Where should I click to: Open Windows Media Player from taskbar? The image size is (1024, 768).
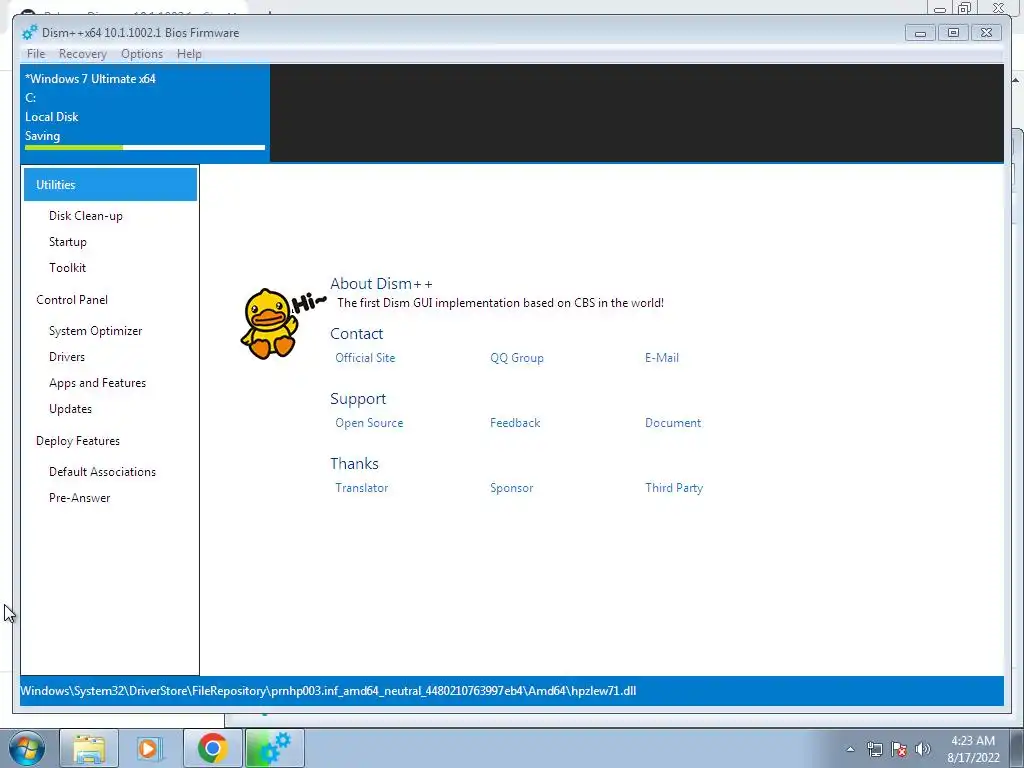click(x=150, y=748)
